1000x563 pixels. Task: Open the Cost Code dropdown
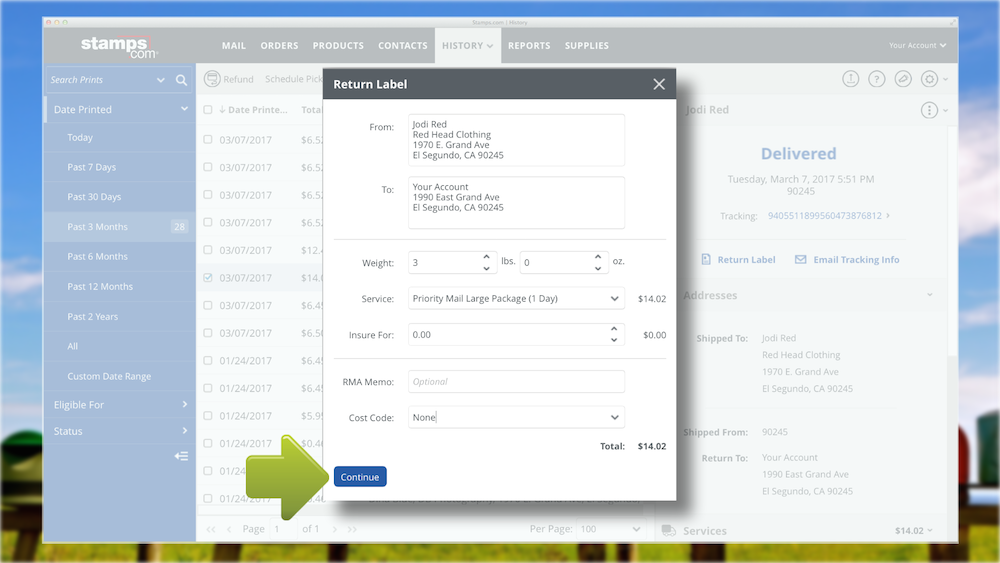[516, 418]
